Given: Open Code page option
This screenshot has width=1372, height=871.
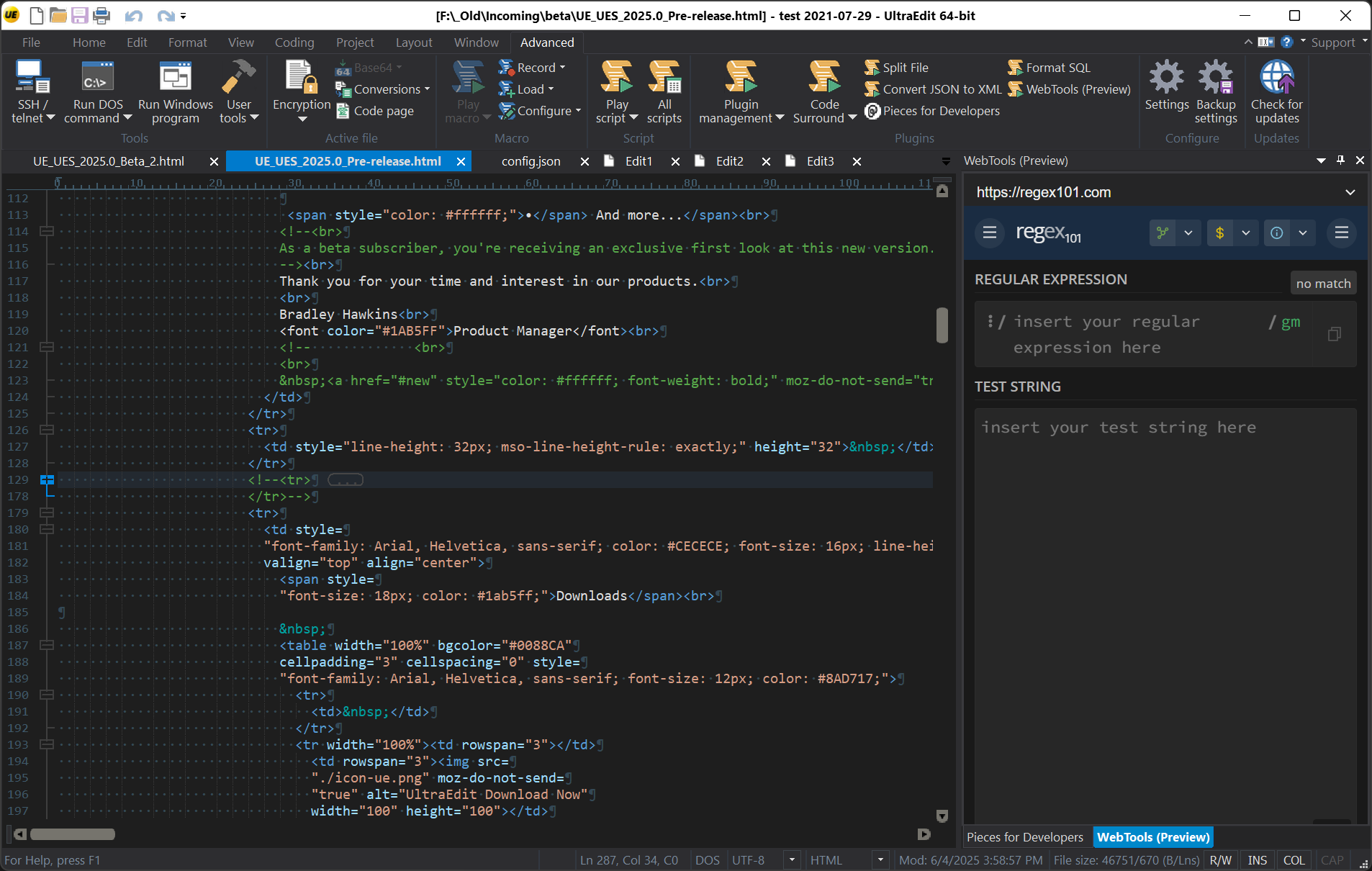Looking at the screenshot, I should (375, 111).
